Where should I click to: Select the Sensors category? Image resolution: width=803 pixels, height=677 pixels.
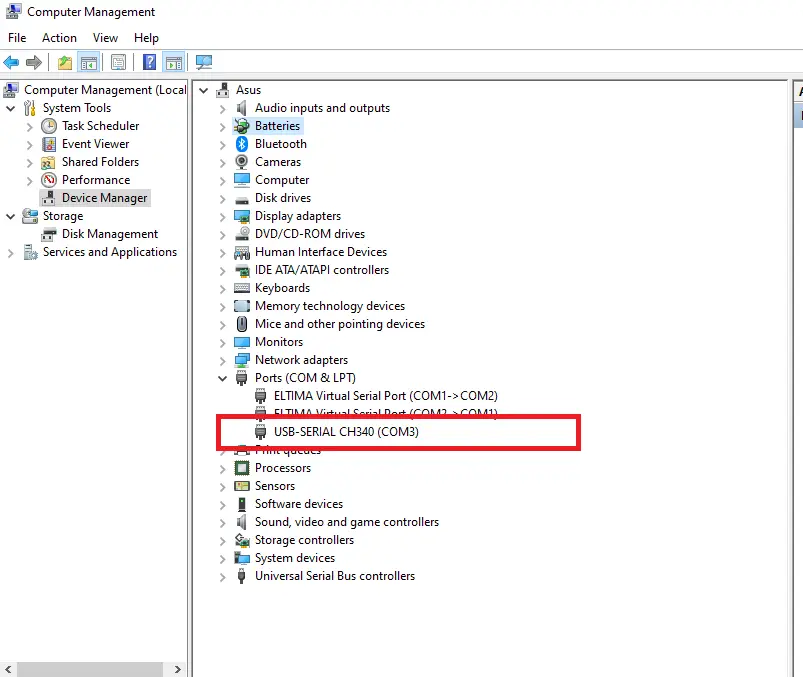click(275, 486)
